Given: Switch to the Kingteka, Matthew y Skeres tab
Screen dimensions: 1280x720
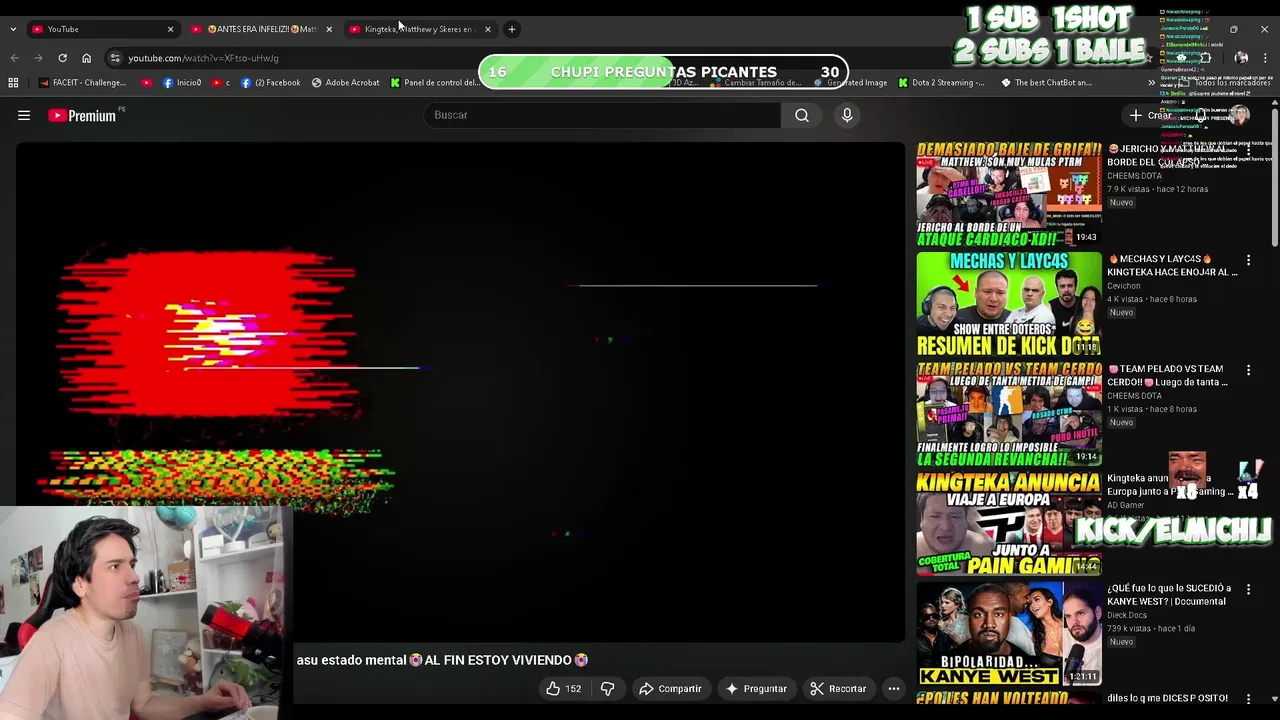Looking at the screenshot, I should click(x=418, y=29).
